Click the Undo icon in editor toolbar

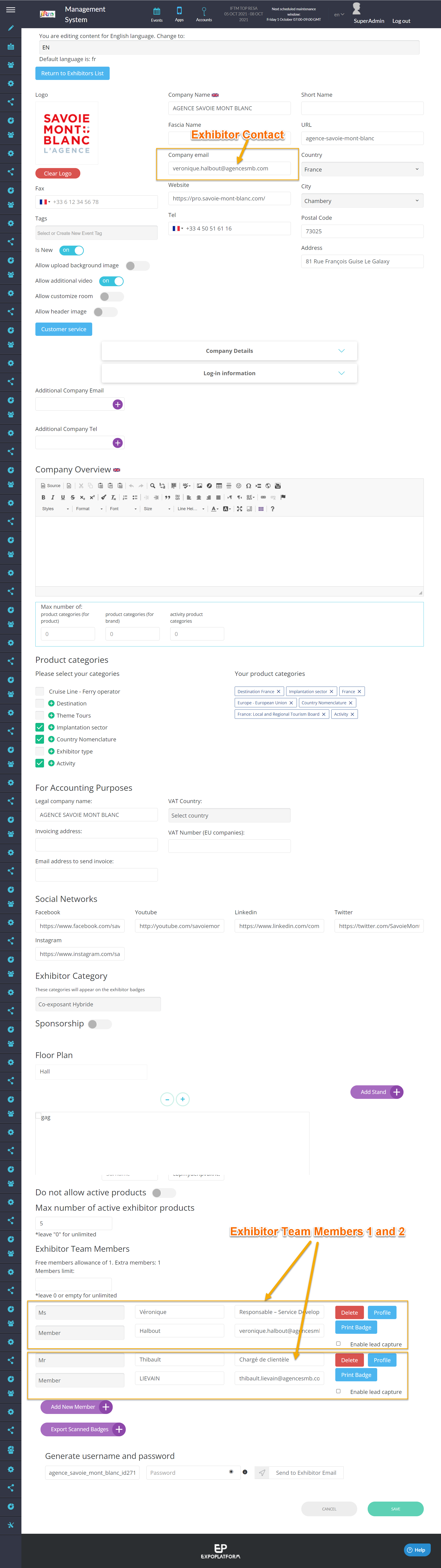pyautogui.click(x=131, y=486)
